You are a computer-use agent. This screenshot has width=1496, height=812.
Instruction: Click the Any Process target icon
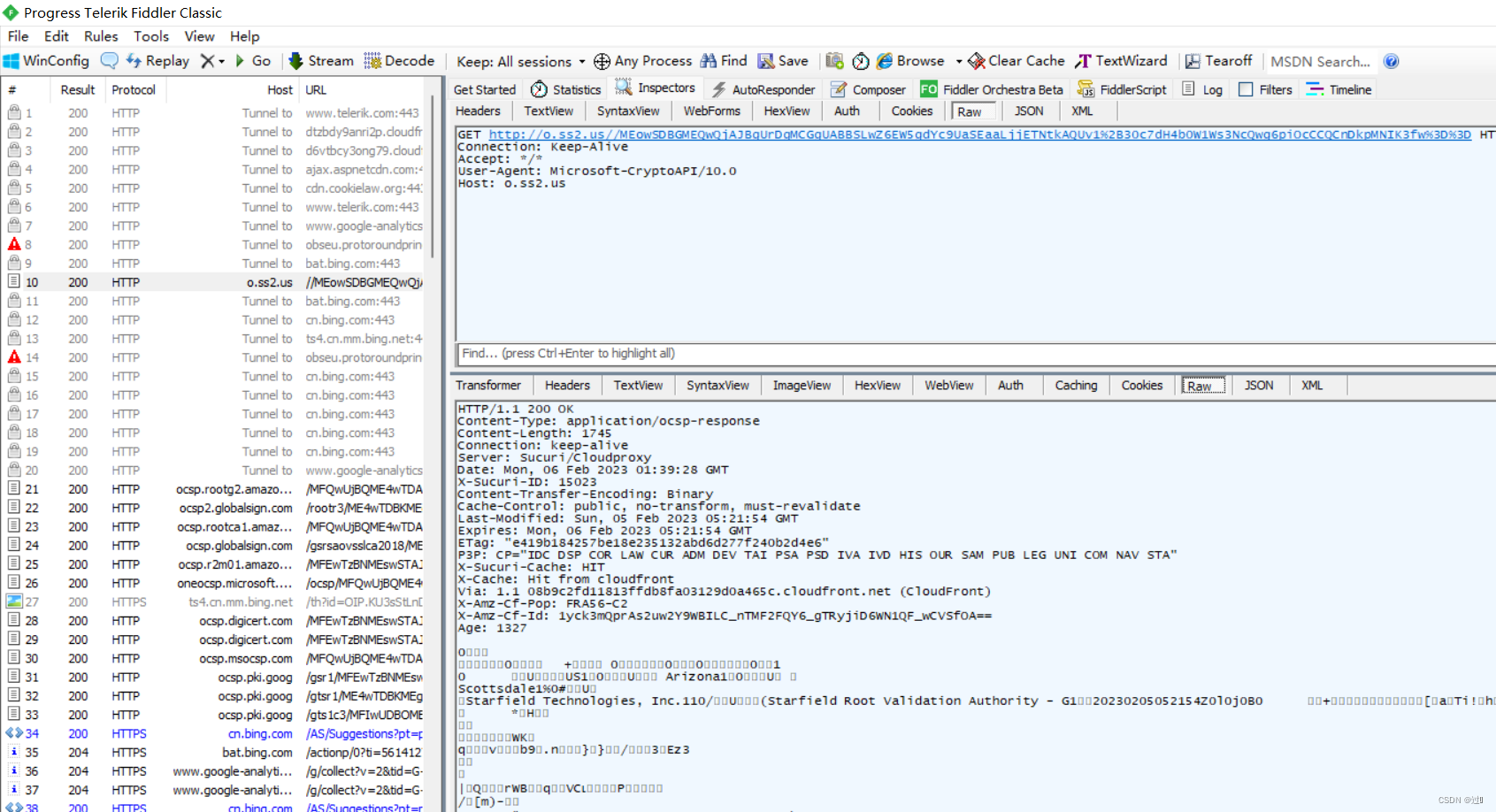602,61
